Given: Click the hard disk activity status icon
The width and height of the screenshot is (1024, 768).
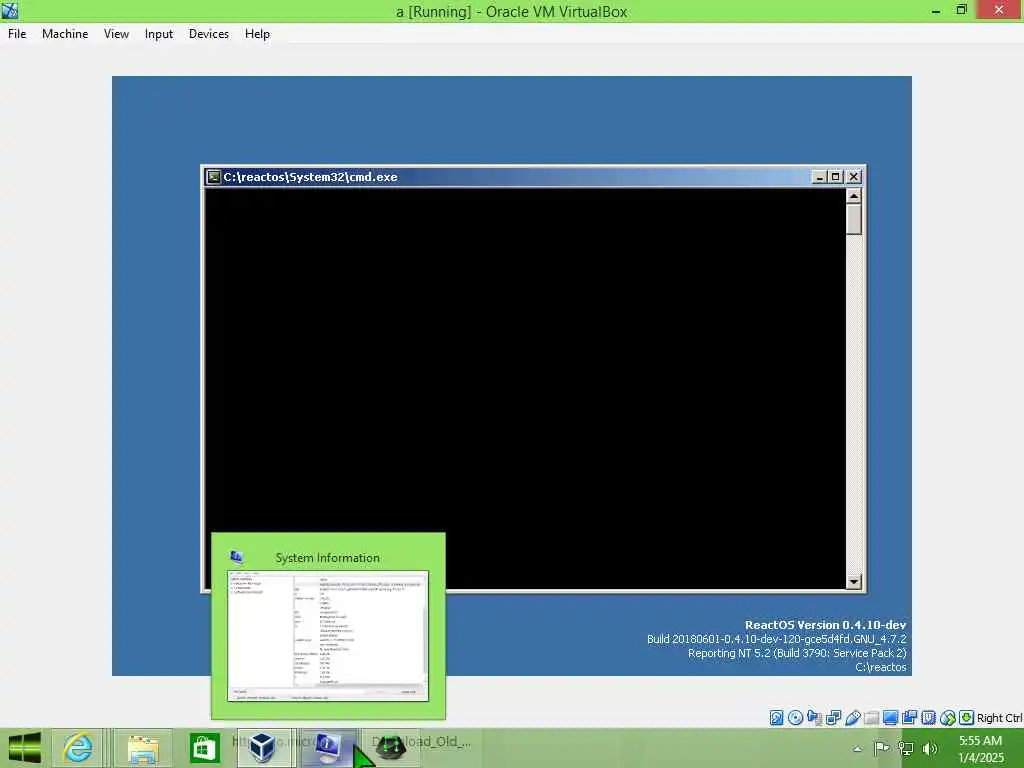Looking at the screenshot, I should [776, 718].
